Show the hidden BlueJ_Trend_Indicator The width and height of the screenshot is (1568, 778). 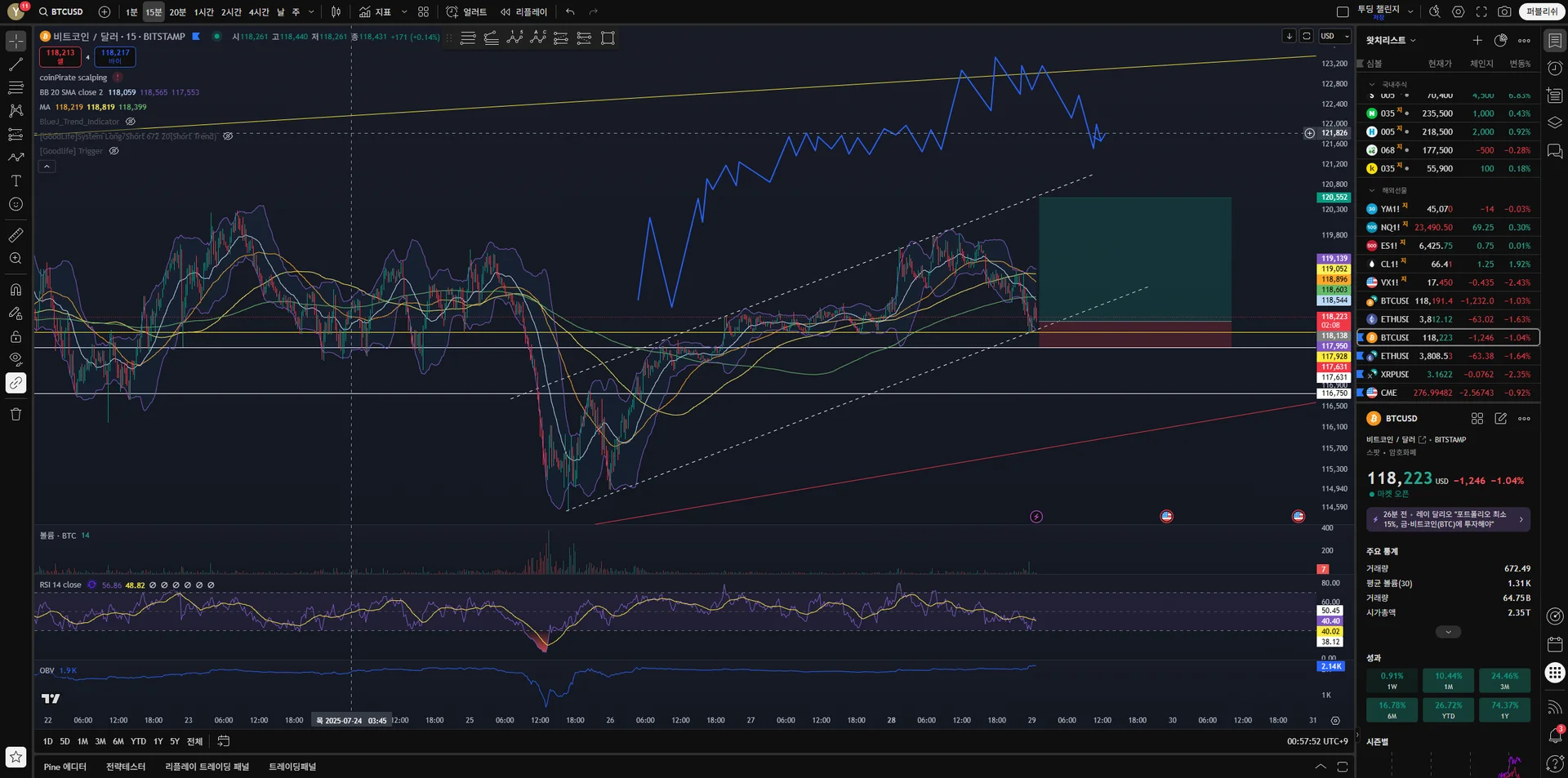point(131,122)
